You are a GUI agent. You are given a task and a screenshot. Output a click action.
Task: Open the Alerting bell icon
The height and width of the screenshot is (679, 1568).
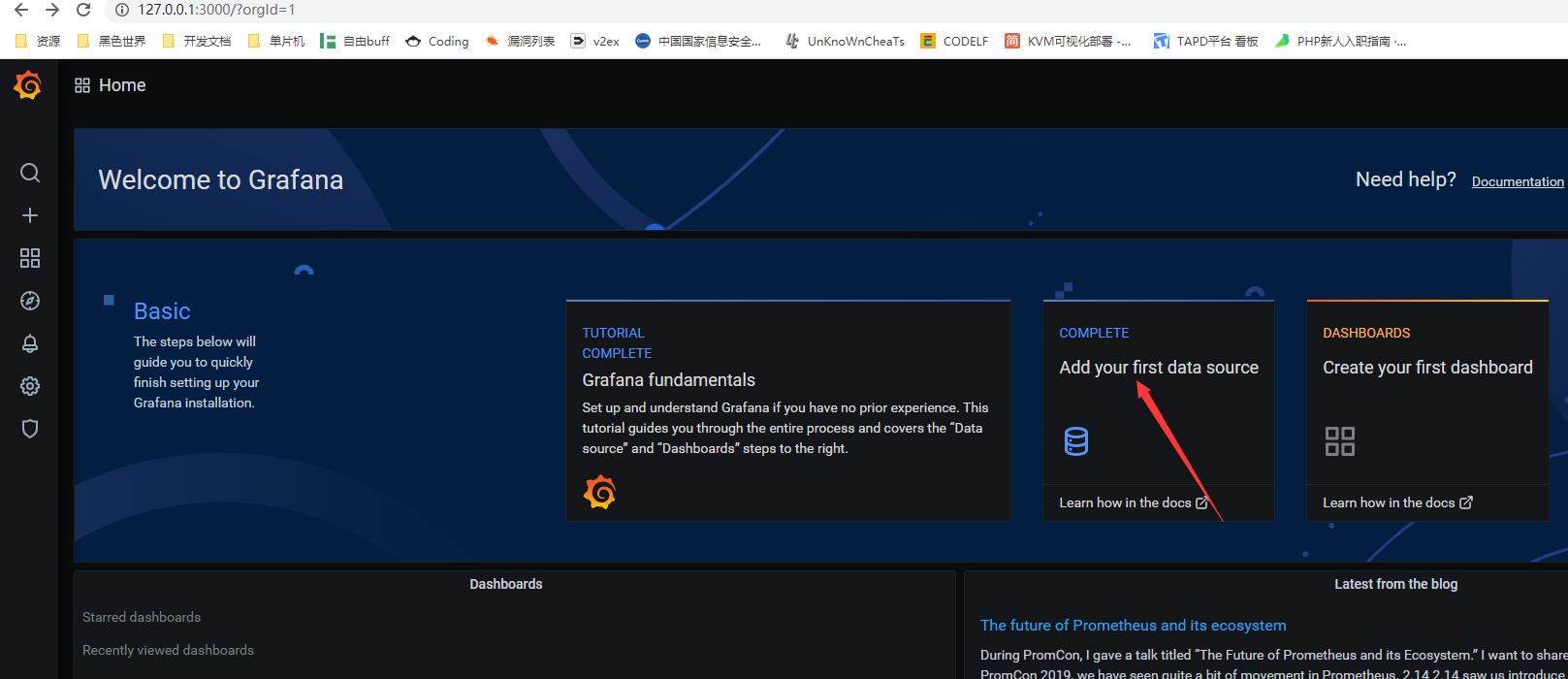30,343
